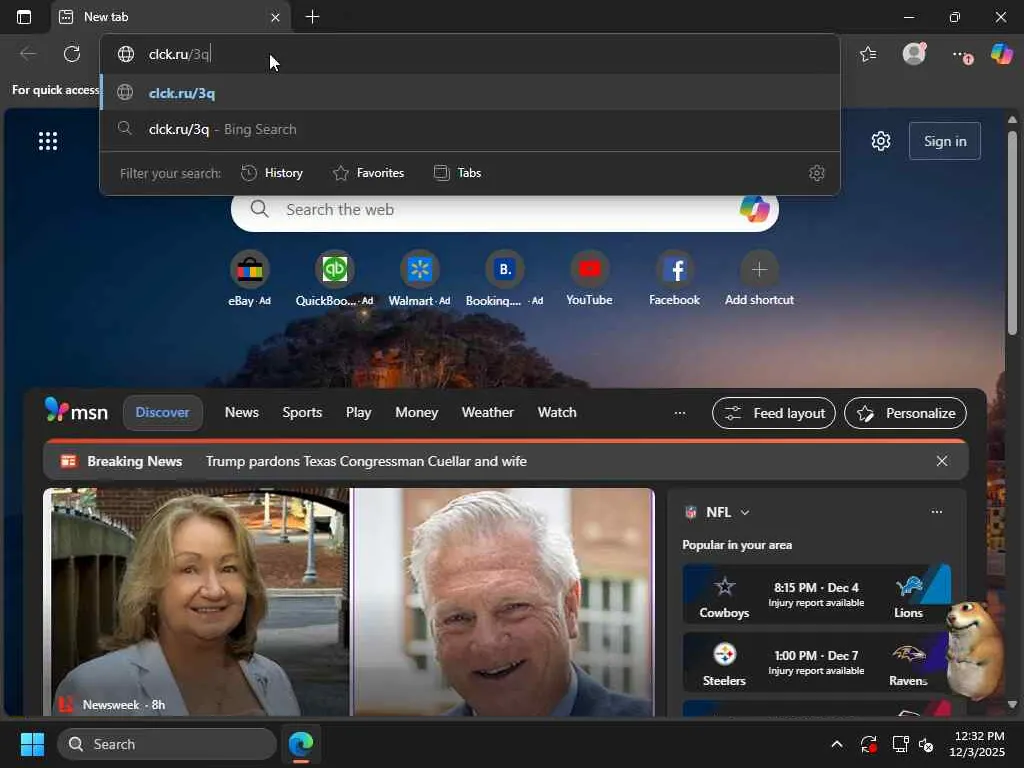Open the muted volume tray icon

point(926,744)
